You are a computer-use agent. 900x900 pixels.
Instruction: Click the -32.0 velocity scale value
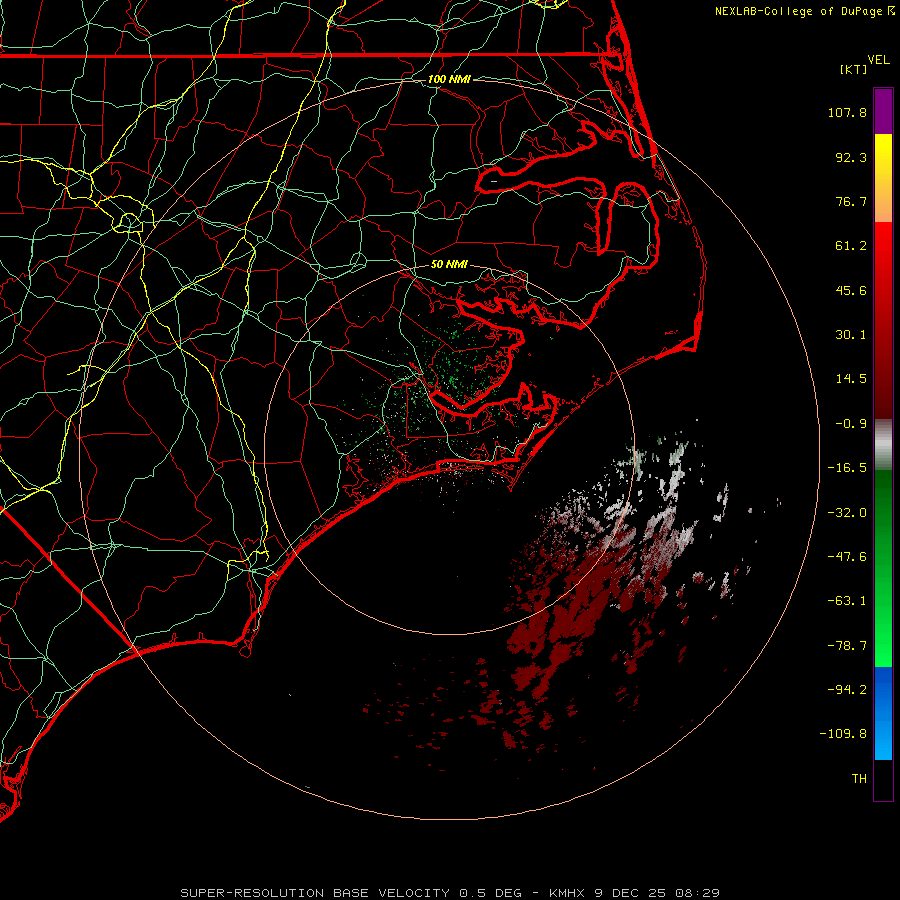(x=847, y=513)
